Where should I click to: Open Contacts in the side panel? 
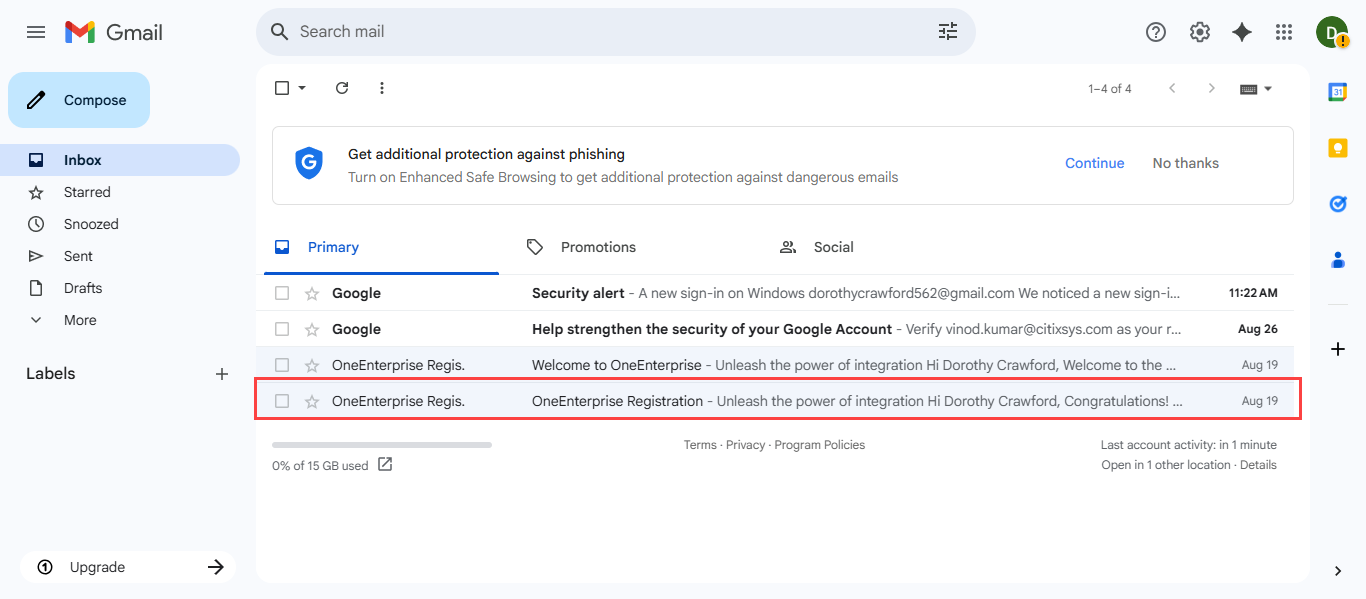point(1337,260)
